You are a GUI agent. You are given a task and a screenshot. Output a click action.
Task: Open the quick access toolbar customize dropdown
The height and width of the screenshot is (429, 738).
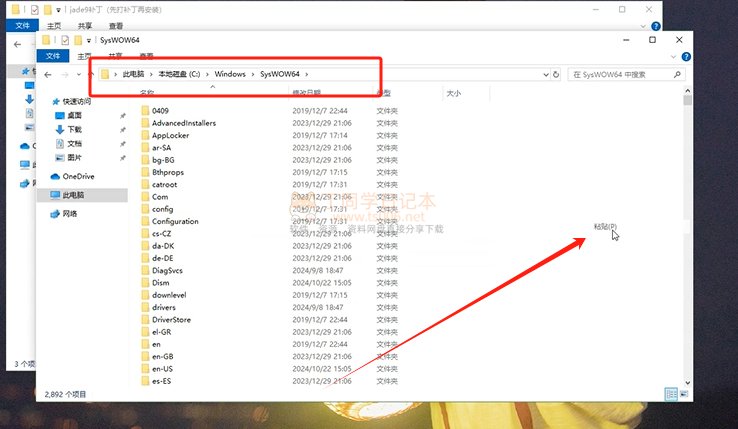pos(90,40)
